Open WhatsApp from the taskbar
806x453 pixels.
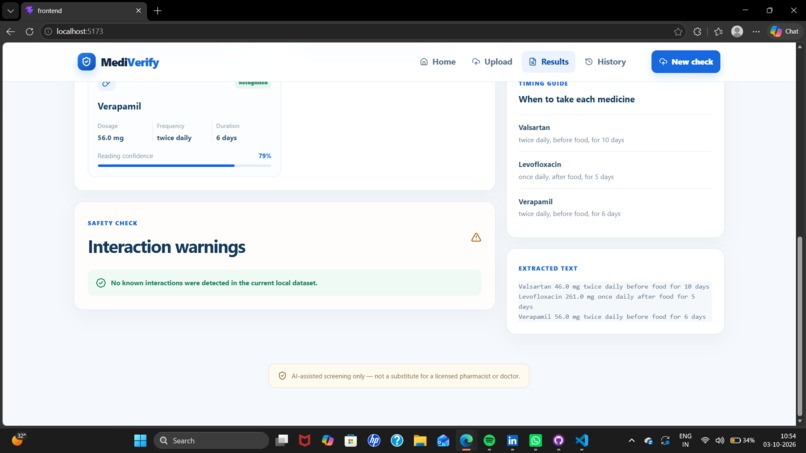pos(536,441)
